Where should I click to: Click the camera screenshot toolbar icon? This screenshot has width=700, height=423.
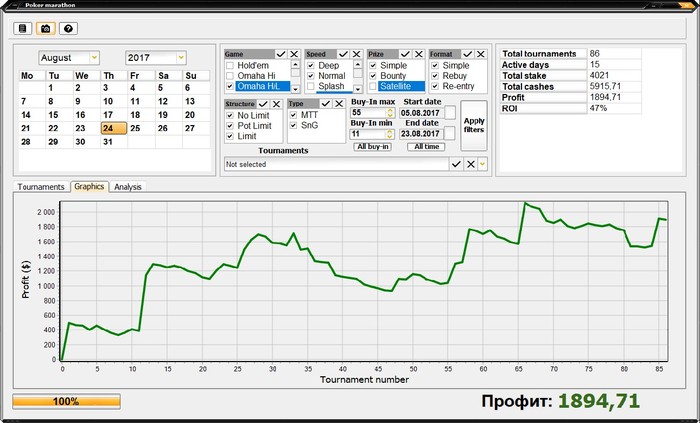tap(46, 29)
